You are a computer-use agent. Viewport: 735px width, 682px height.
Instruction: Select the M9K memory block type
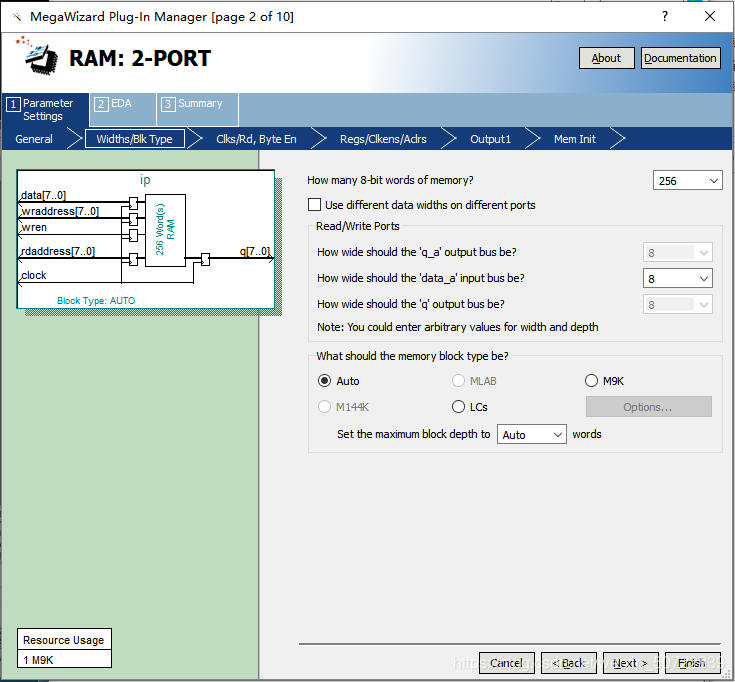(592, 381)
